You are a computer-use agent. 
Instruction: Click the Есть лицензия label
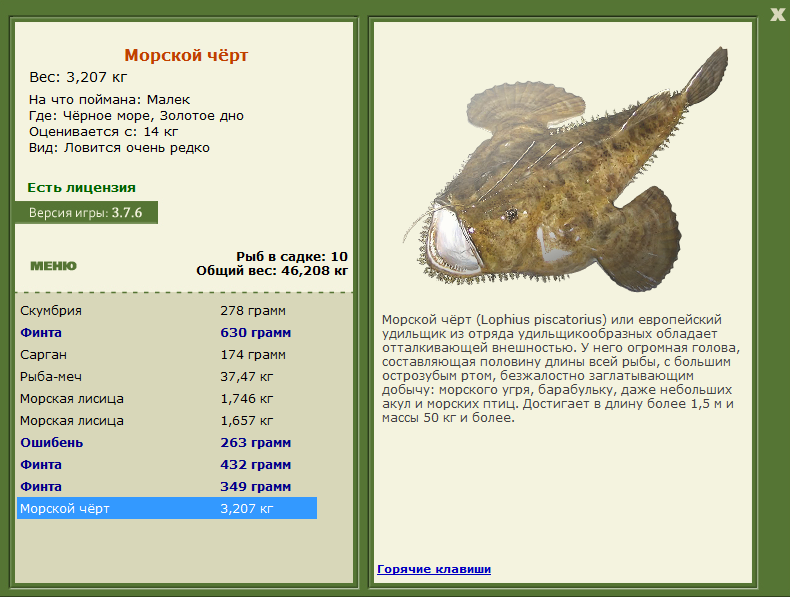click(x=81, y=187)
